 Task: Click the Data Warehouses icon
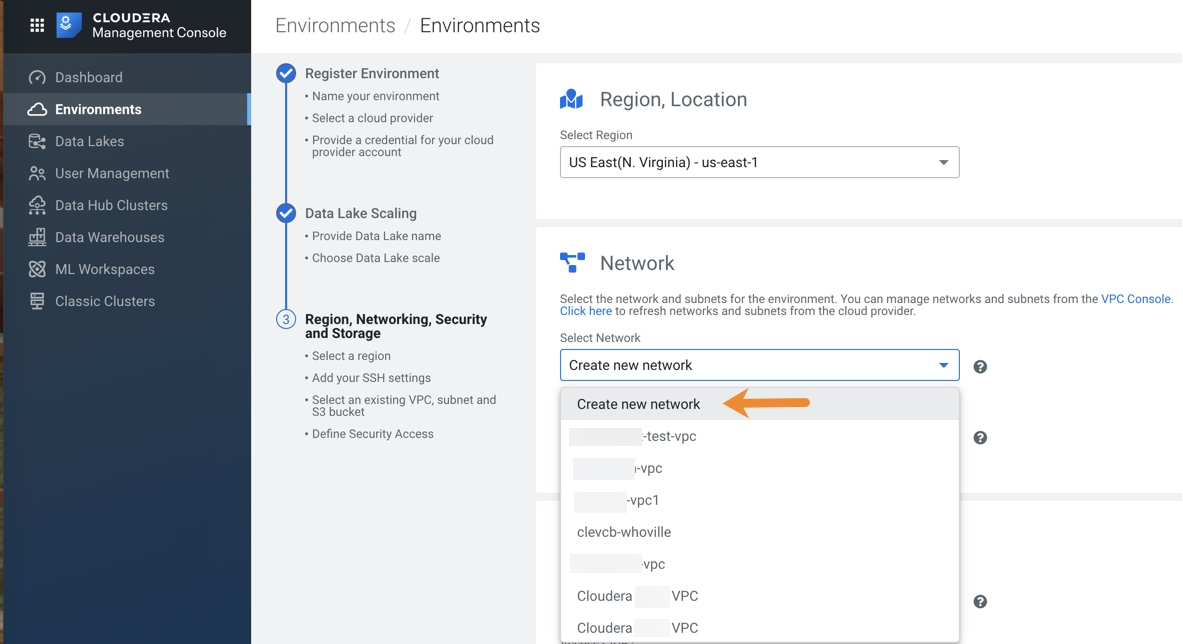[x=37, y=238]
